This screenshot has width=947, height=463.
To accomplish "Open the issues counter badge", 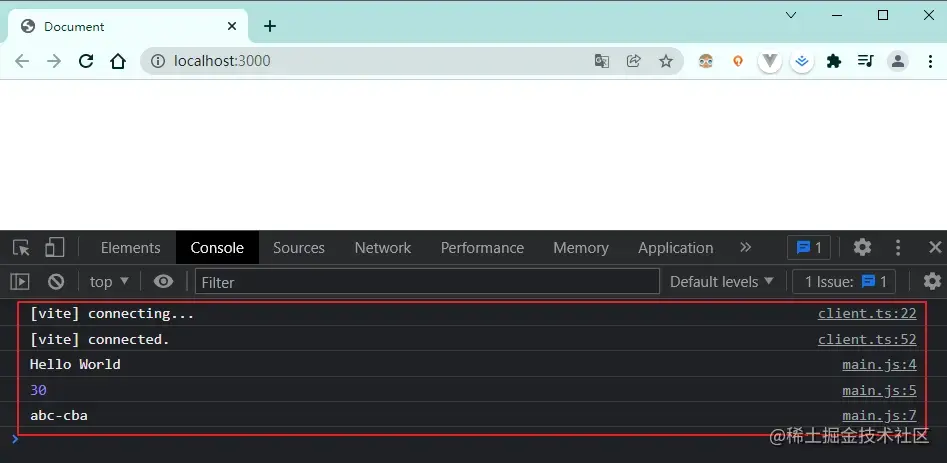I will point(809,247).
